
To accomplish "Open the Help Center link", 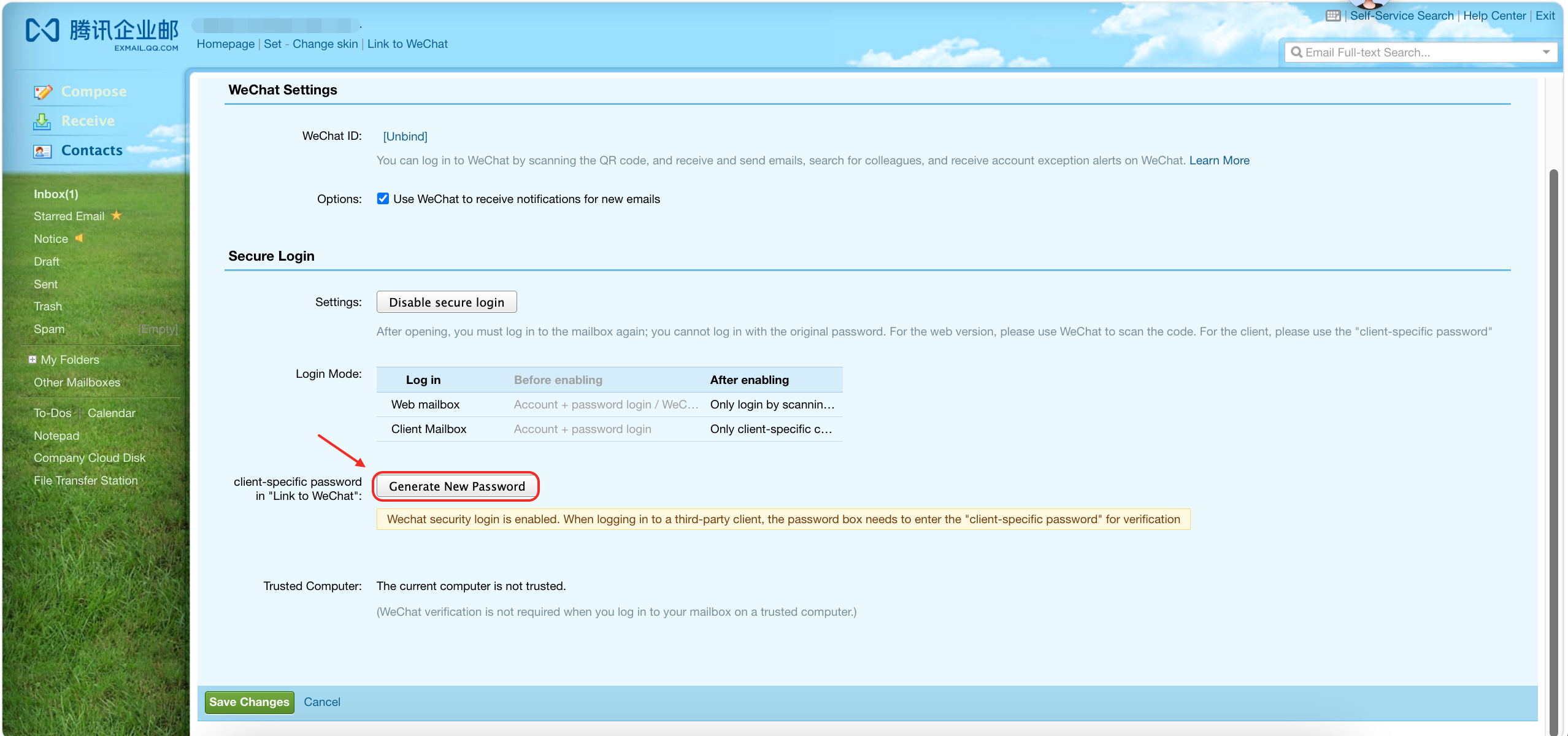I will tap(1494, 15).
